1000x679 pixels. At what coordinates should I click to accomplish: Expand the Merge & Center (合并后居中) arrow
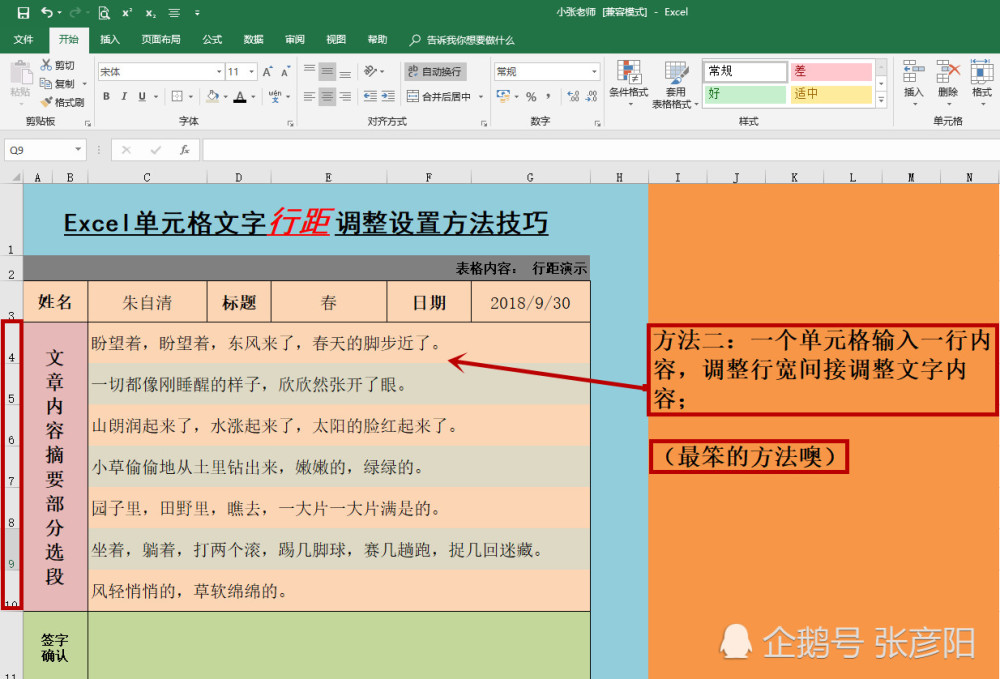coord(481,96)
